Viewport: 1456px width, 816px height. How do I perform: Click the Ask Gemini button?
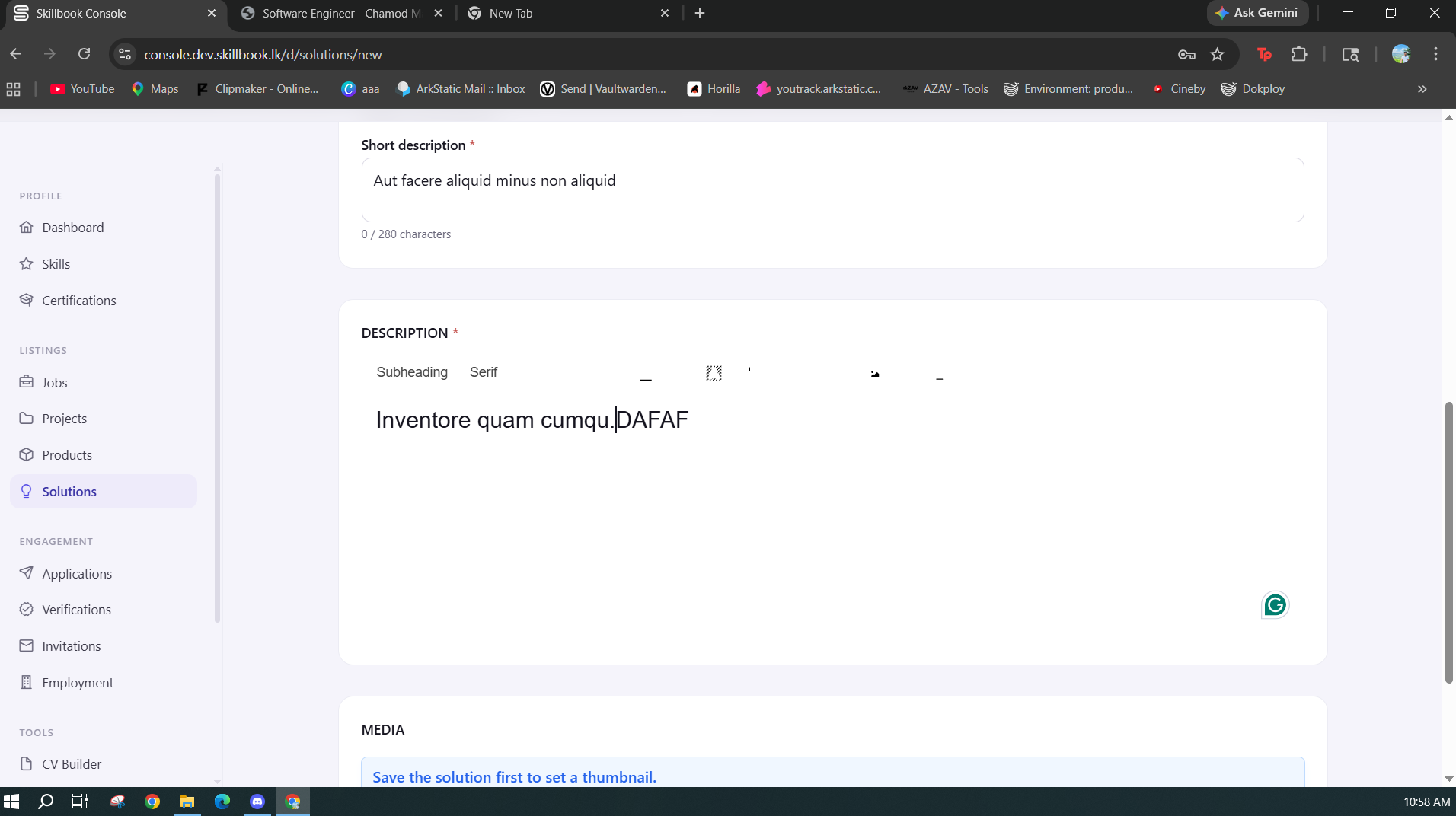1257,13
